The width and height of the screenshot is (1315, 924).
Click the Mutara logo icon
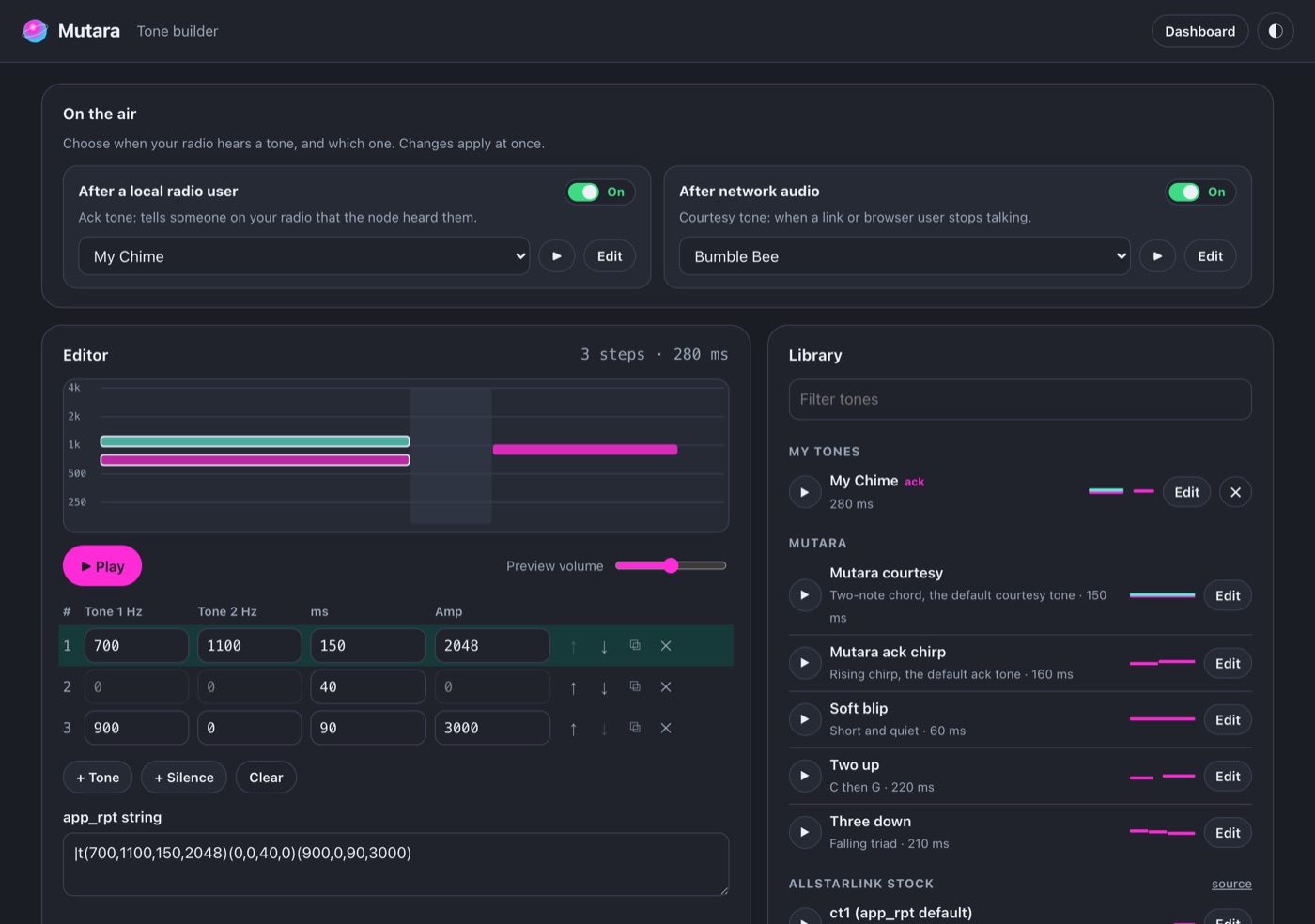[35, 31]
